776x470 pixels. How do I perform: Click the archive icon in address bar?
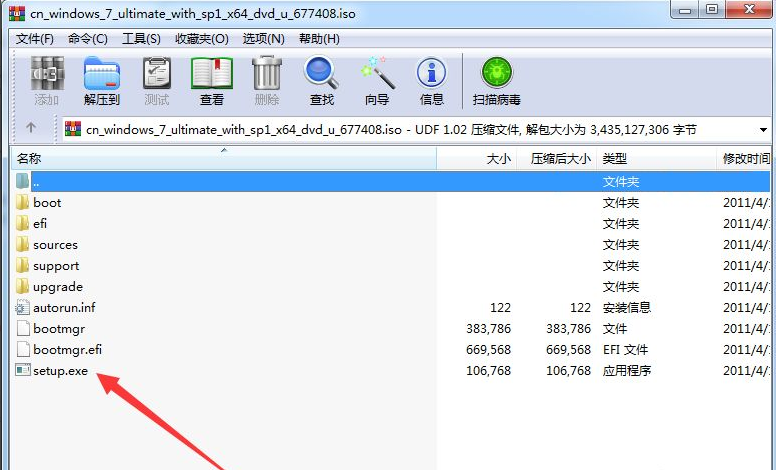(x=73, y=129)
